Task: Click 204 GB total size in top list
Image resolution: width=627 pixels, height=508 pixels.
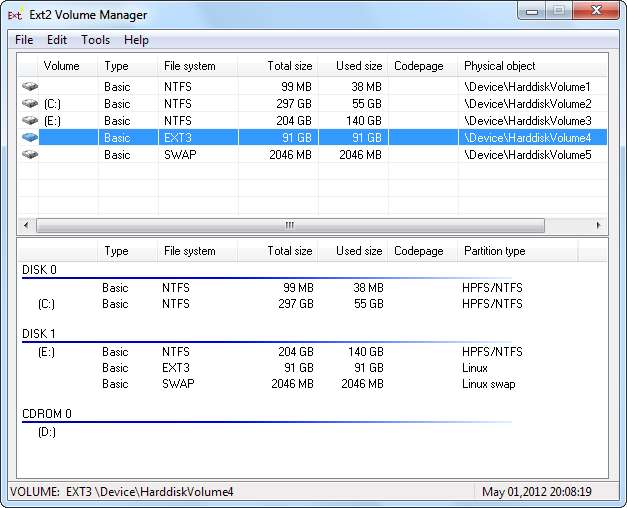Action: tap(294, 121)
